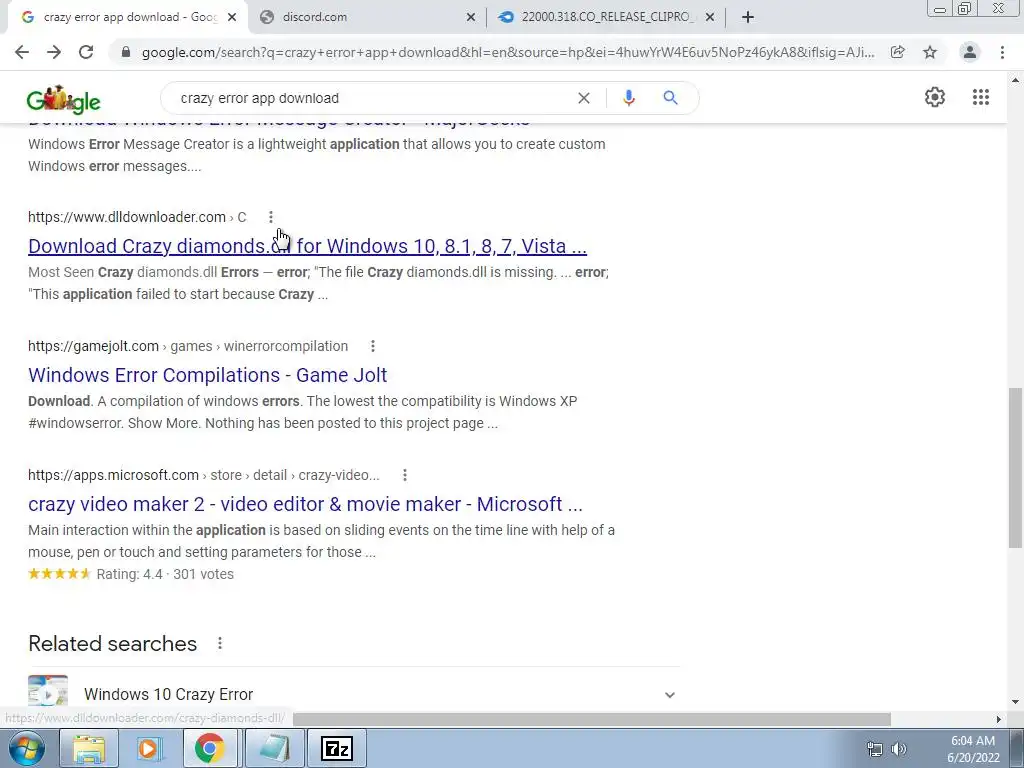The image size is (1024, 768).
Task: Switch to the discord.com tab
Action: 367,17
